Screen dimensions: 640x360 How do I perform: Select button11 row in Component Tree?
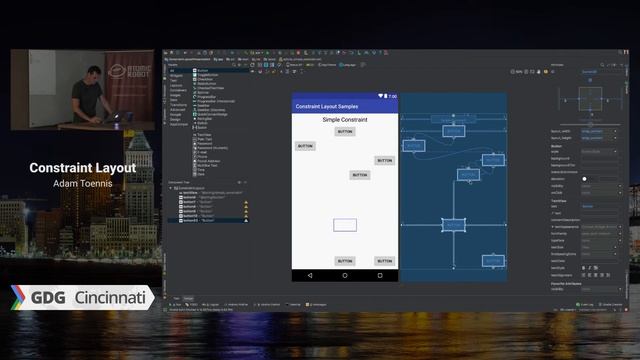(208, 220)
